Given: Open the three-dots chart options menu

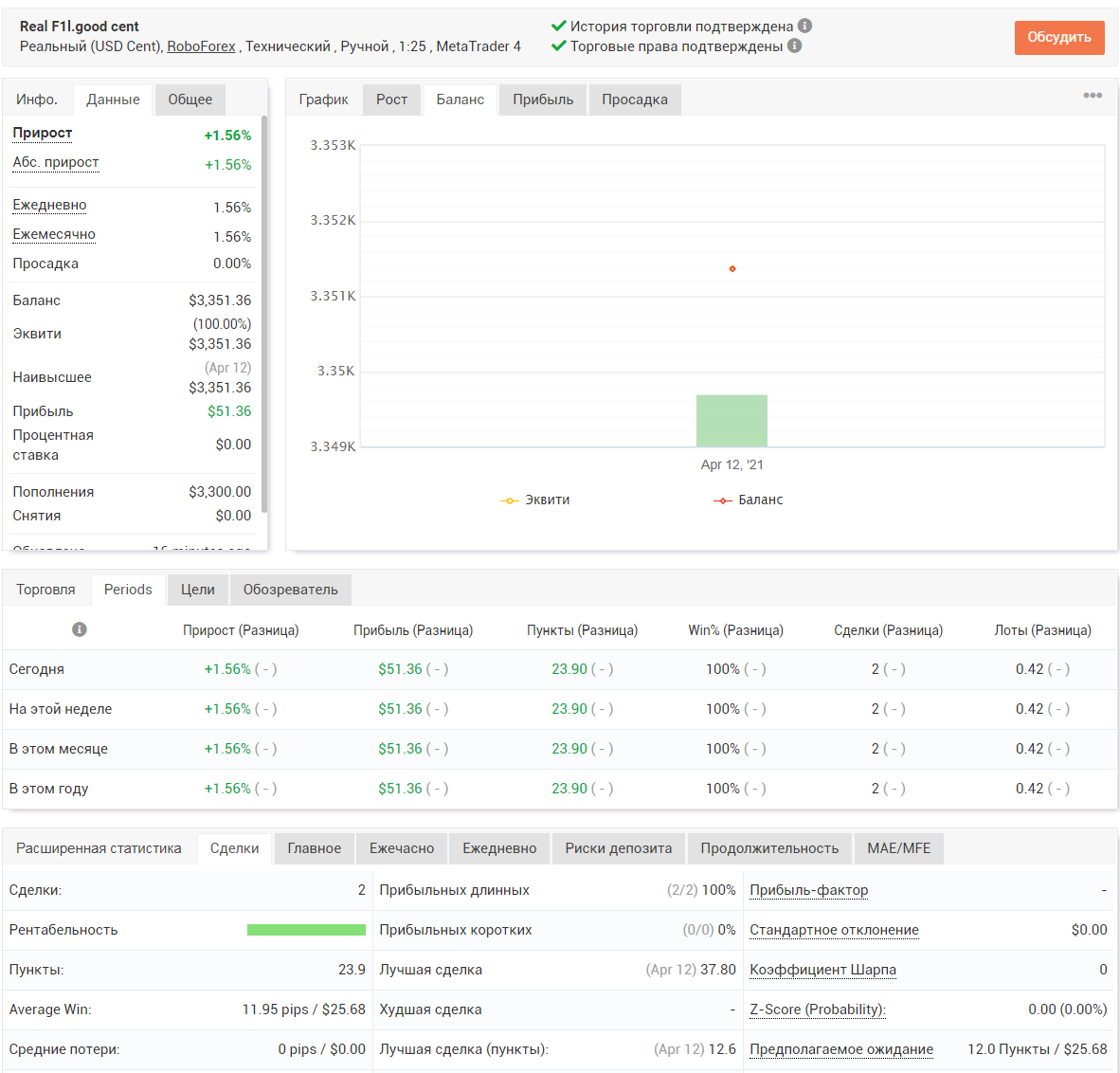Looking at the screenshot, I should click(x=1093, y=95).
